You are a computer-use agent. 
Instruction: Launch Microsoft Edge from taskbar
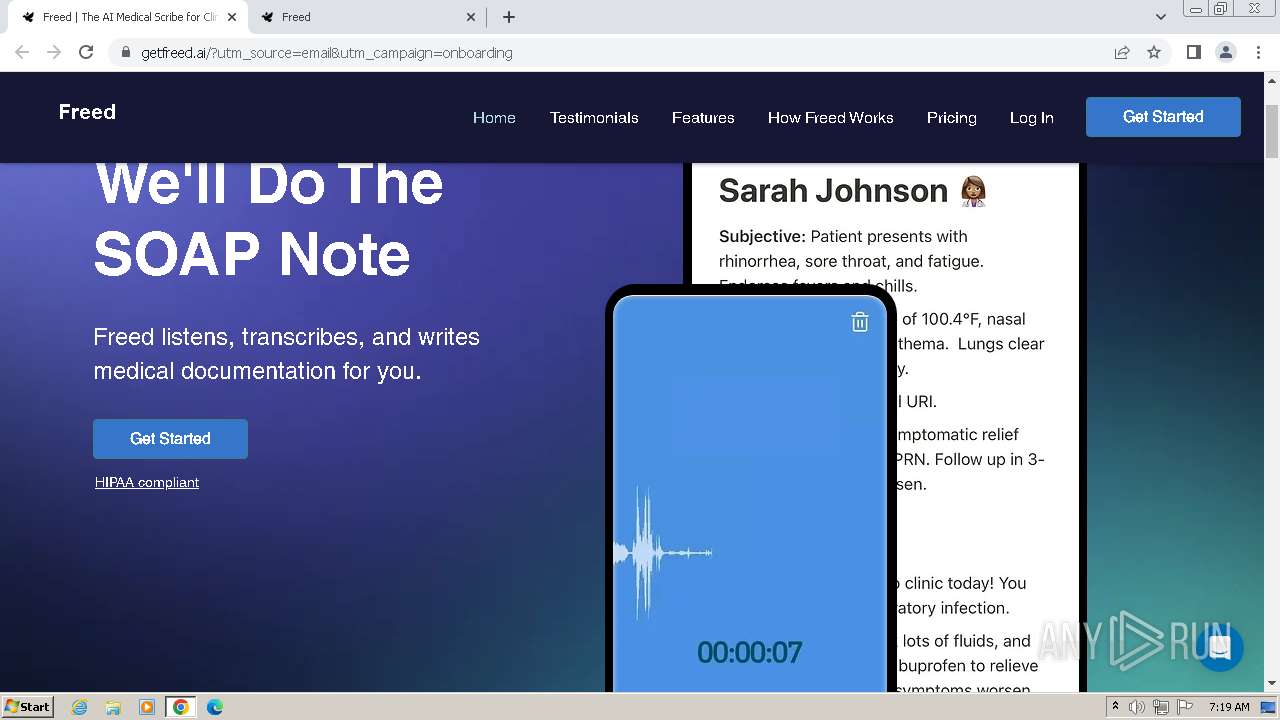215,707
